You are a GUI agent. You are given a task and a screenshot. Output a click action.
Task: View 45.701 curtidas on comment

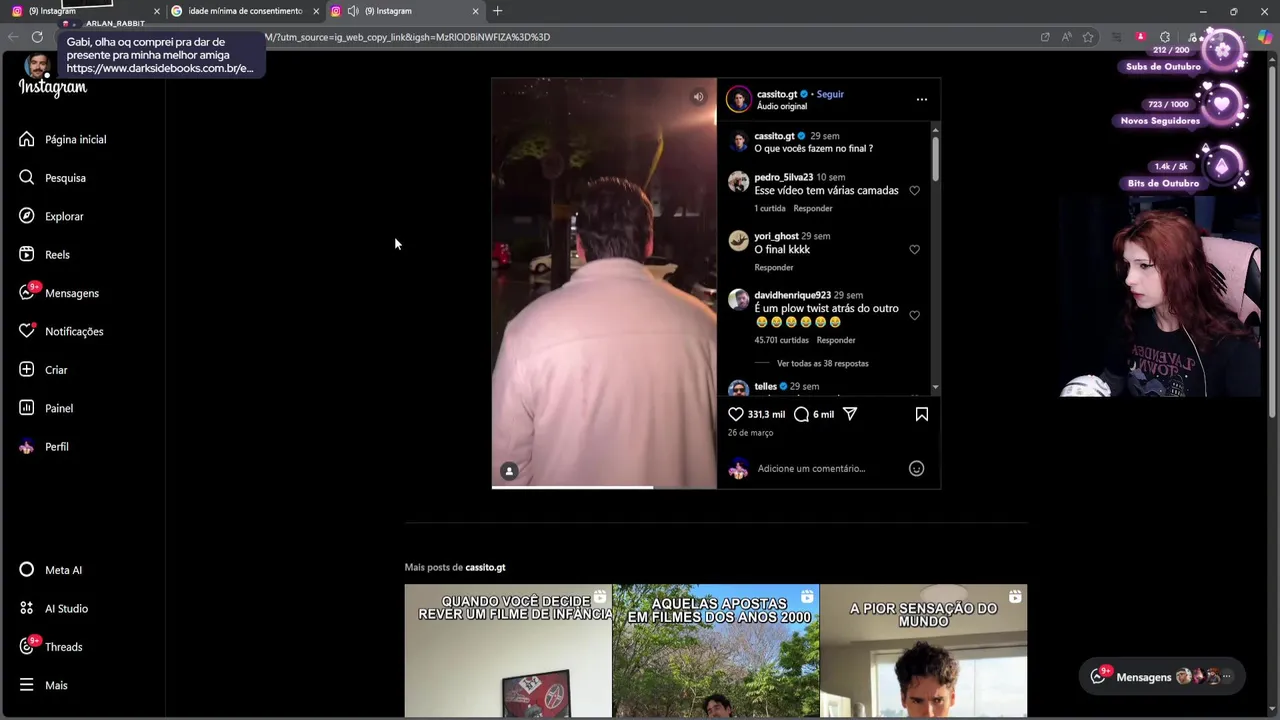point(781,340)
